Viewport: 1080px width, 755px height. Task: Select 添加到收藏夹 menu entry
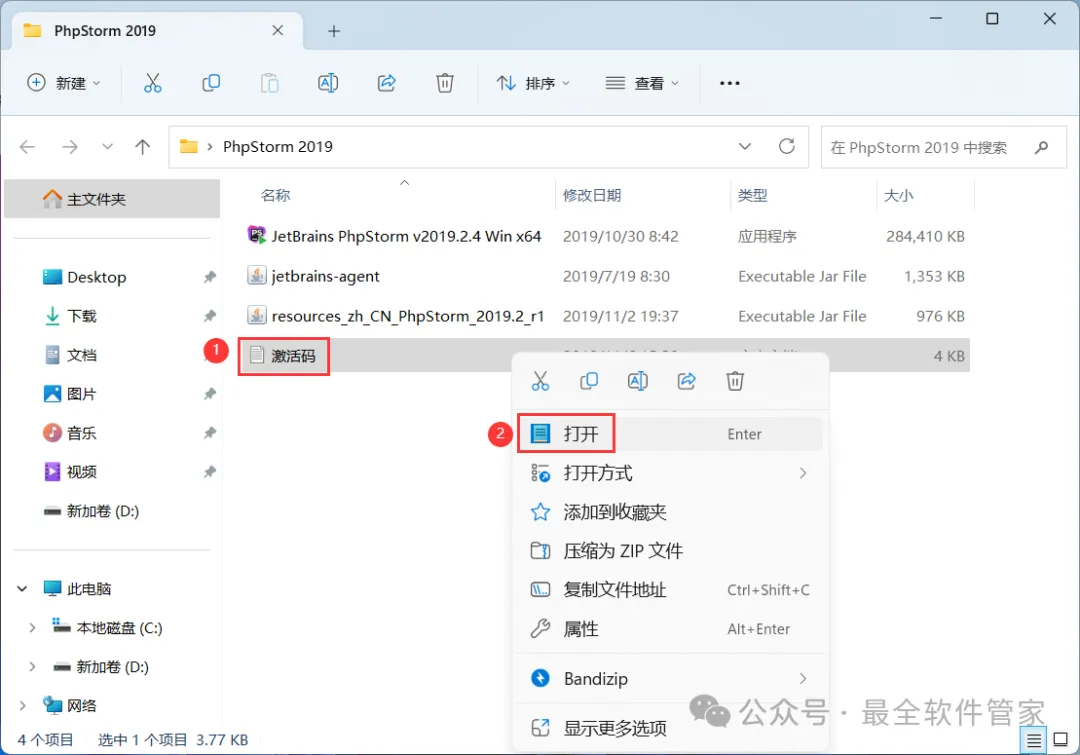(x=669, y=512)
